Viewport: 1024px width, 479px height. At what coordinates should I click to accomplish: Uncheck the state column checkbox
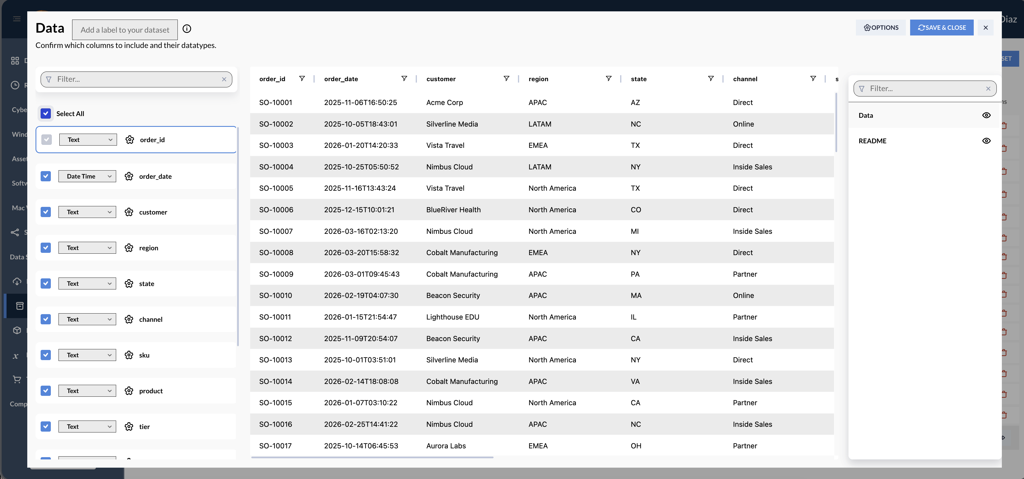pyautogui.click(x=46, y=284)
